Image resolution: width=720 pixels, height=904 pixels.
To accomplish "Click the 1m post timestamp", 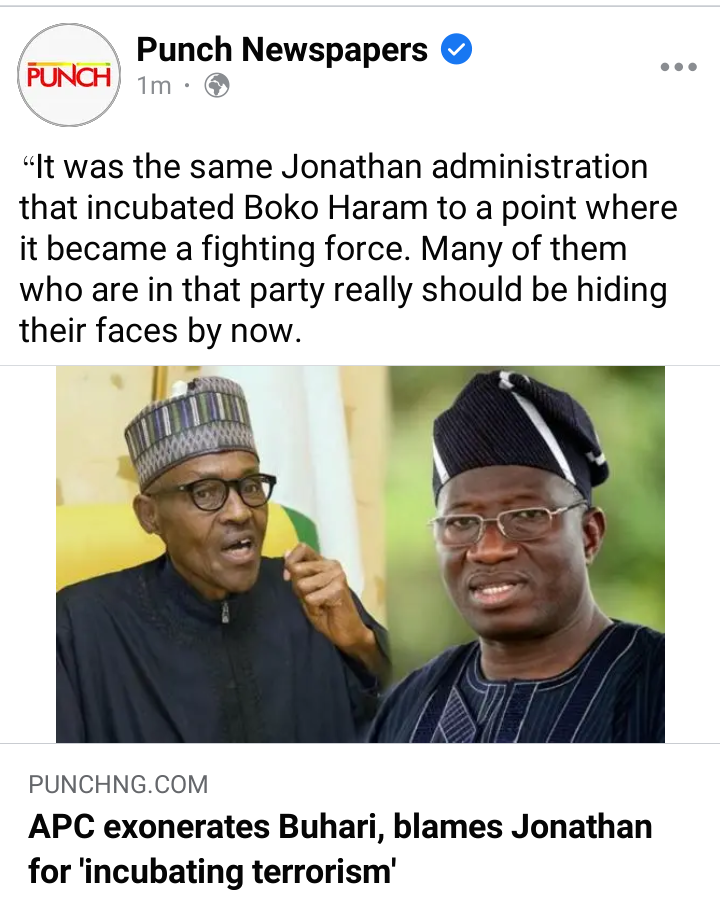I will pos(154,86).
